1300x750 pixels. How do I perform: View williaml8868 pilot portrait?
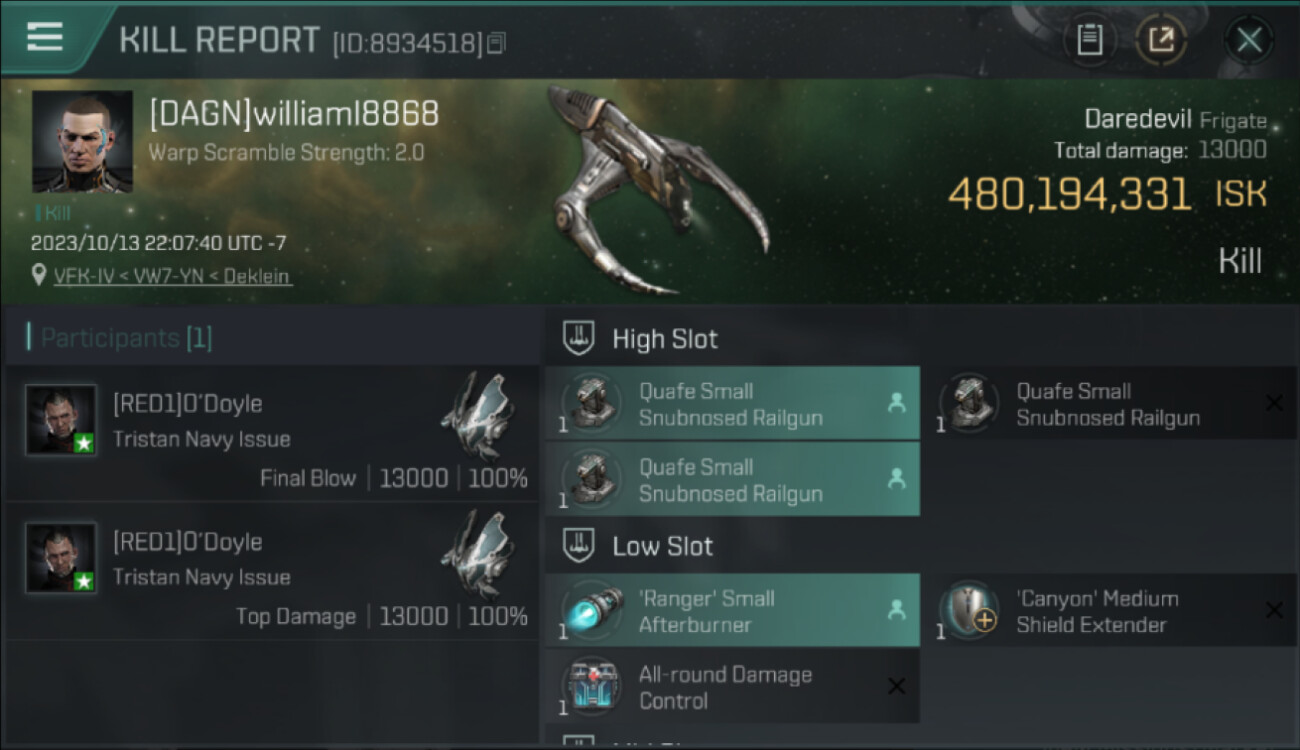[x=82, y=141]
